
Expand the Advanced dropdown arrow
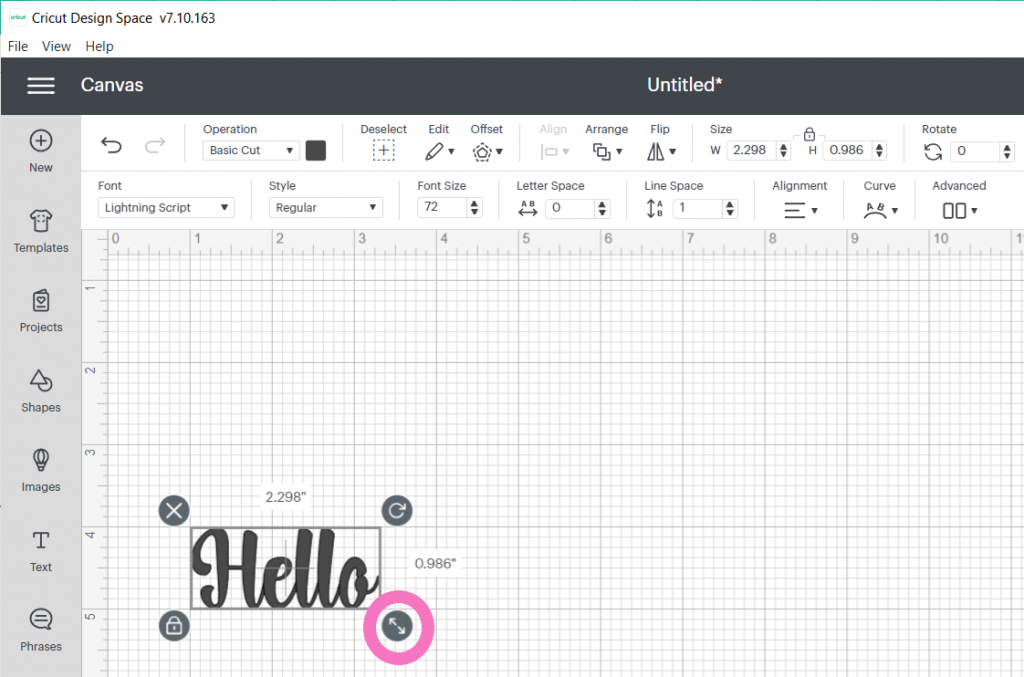click(x=974, y=210)
